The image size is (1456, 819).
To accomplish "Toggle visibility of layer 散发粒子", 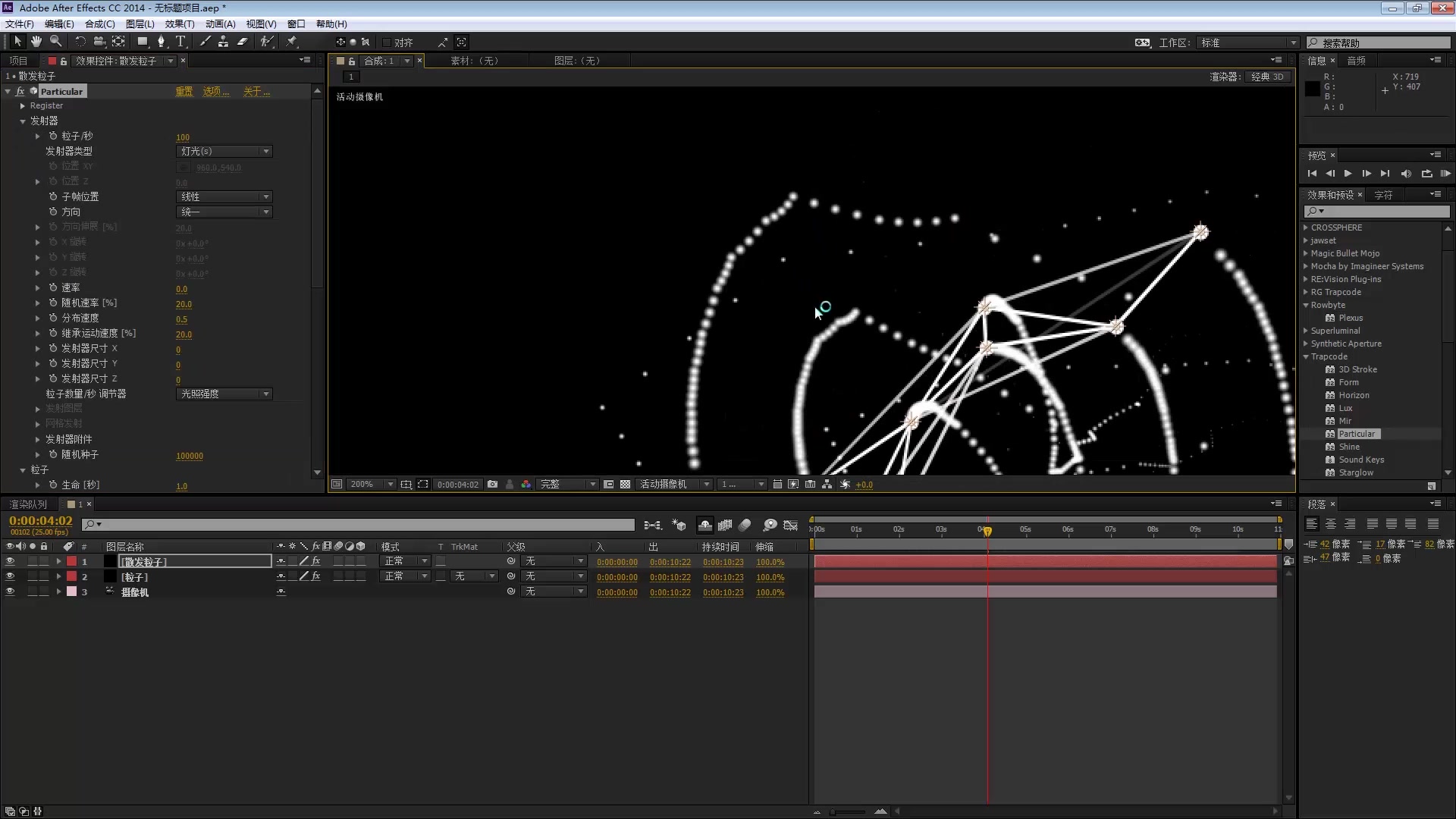I will pos(10,561).
